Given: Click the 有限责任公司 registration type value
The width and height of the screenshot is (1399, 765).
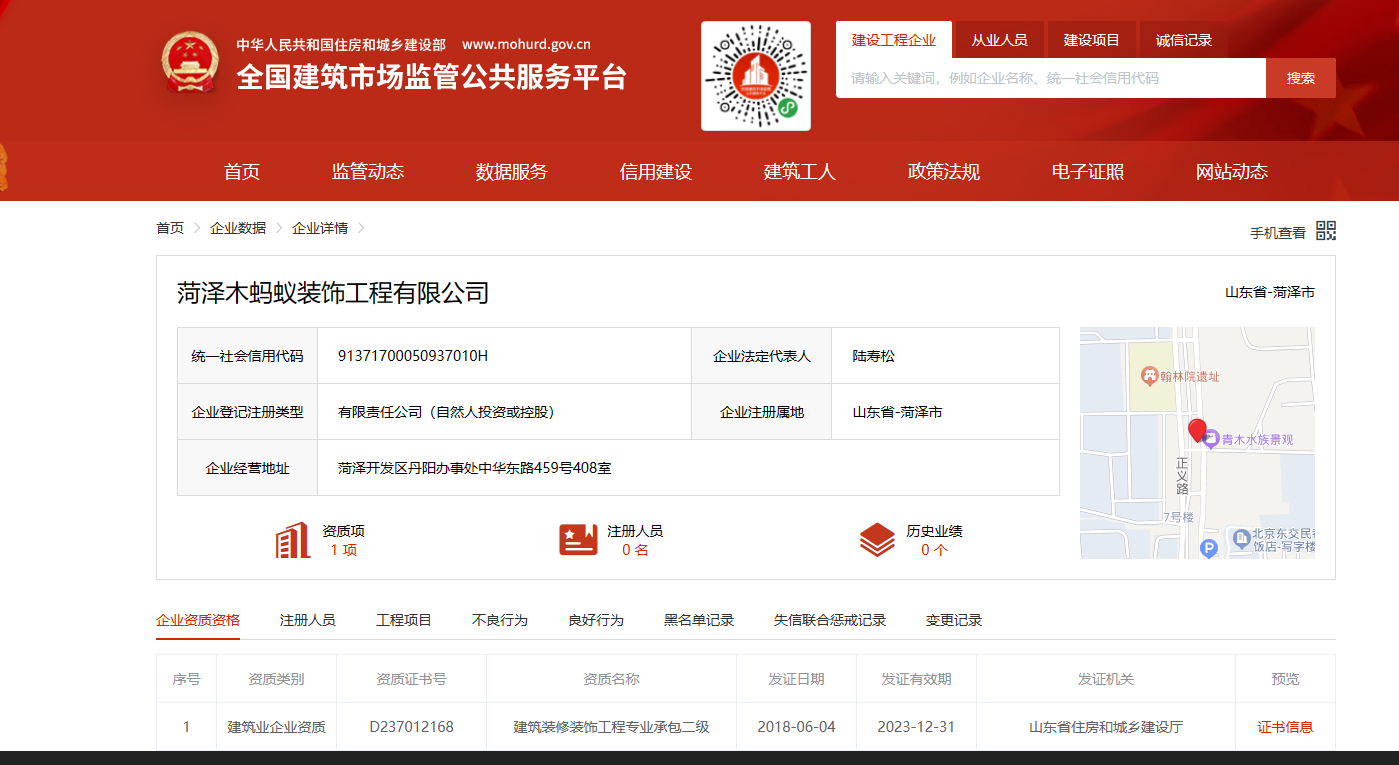Looking at the screenshot, I should (x=446, y=412).
